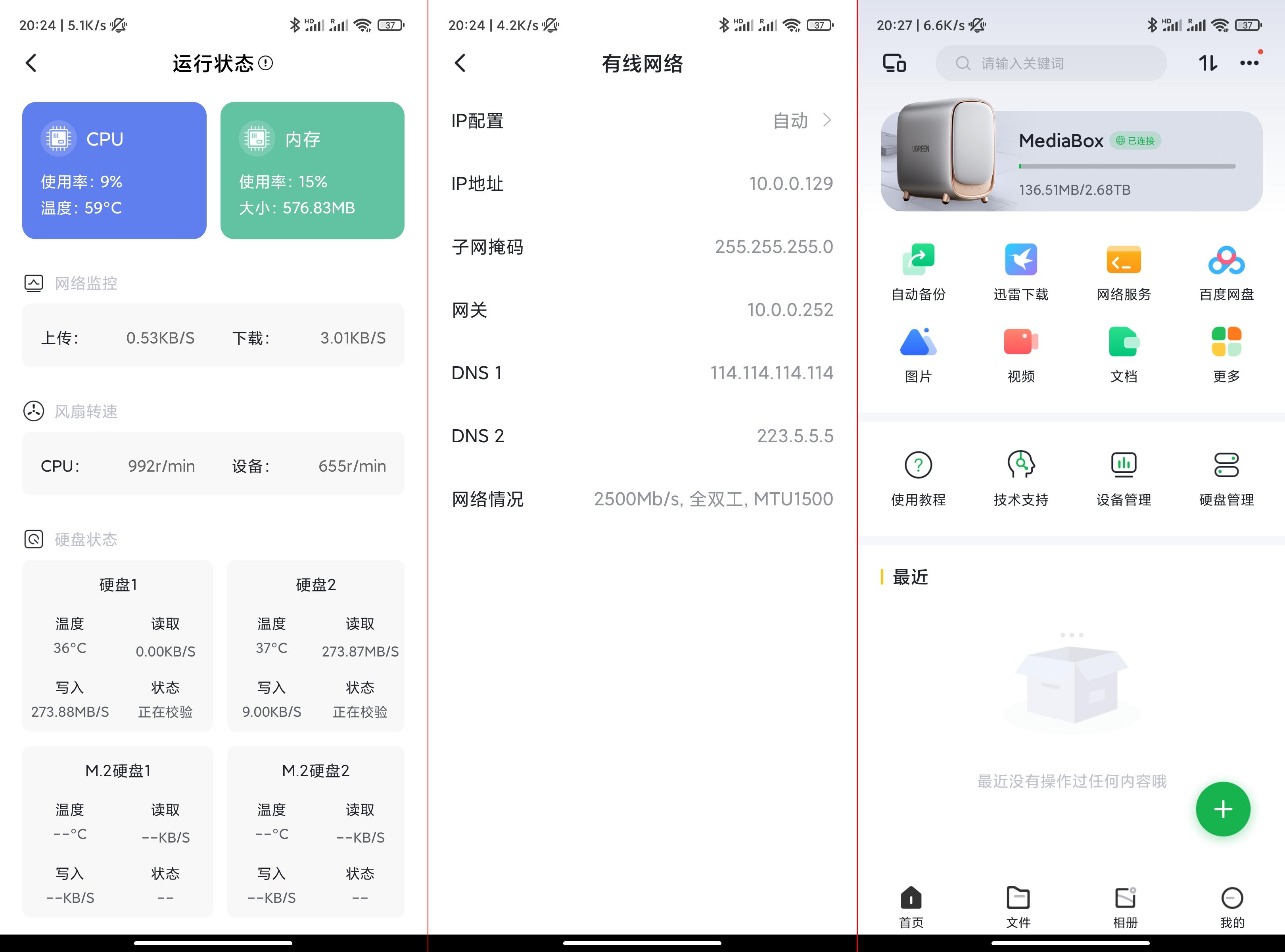Go back from 运行状态 page
Viewport: 1285px width, 952px height.
coord(31,63)
